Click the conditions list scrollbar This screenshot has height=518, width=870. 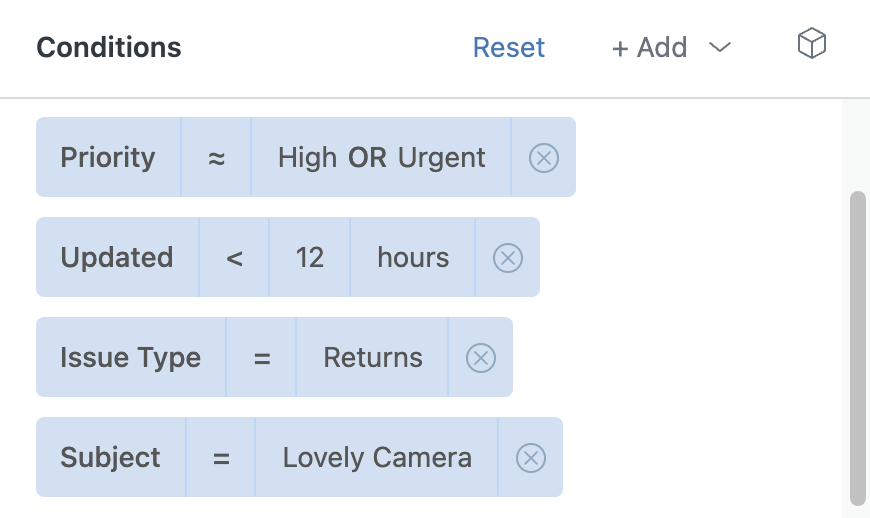858,348
